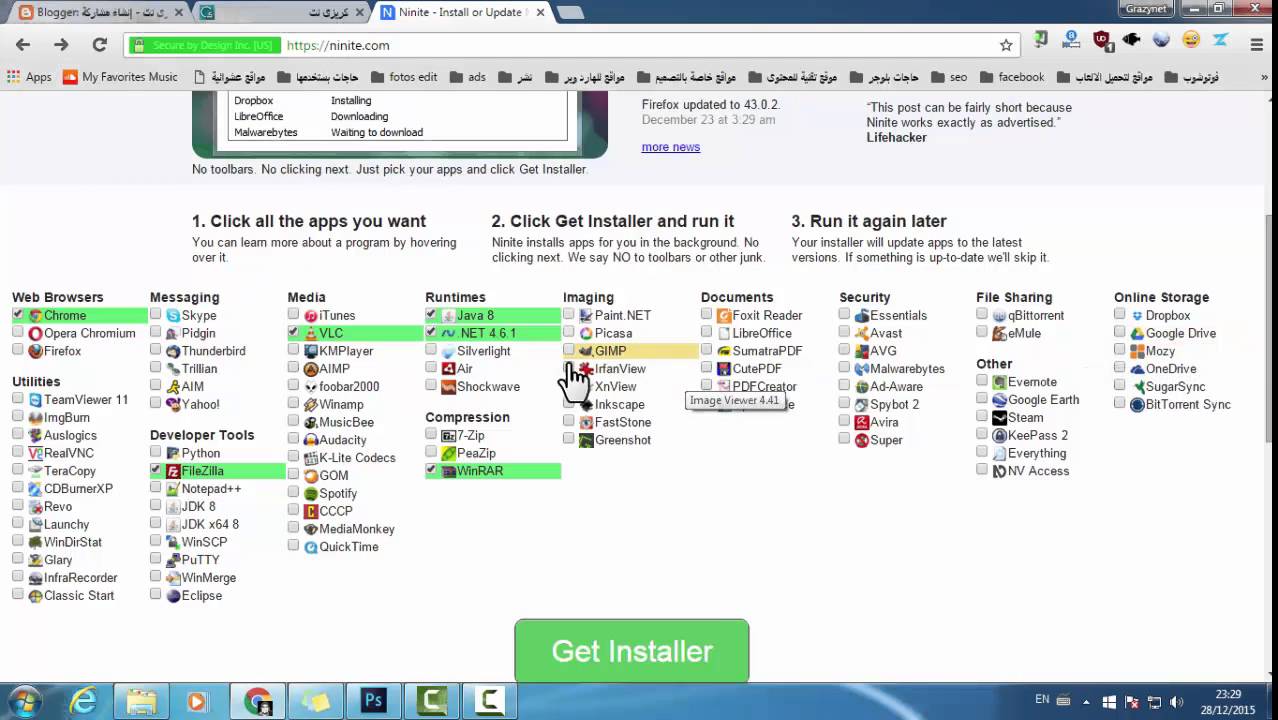
Task: Open the seo bookmark folder
Action: [x=948, y=77]
